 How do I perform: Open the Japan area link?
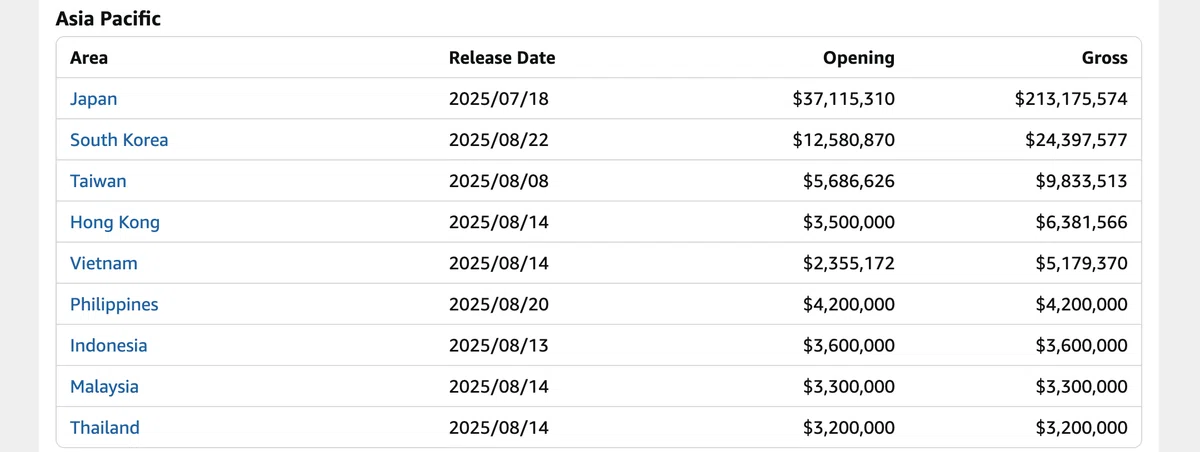93,99
